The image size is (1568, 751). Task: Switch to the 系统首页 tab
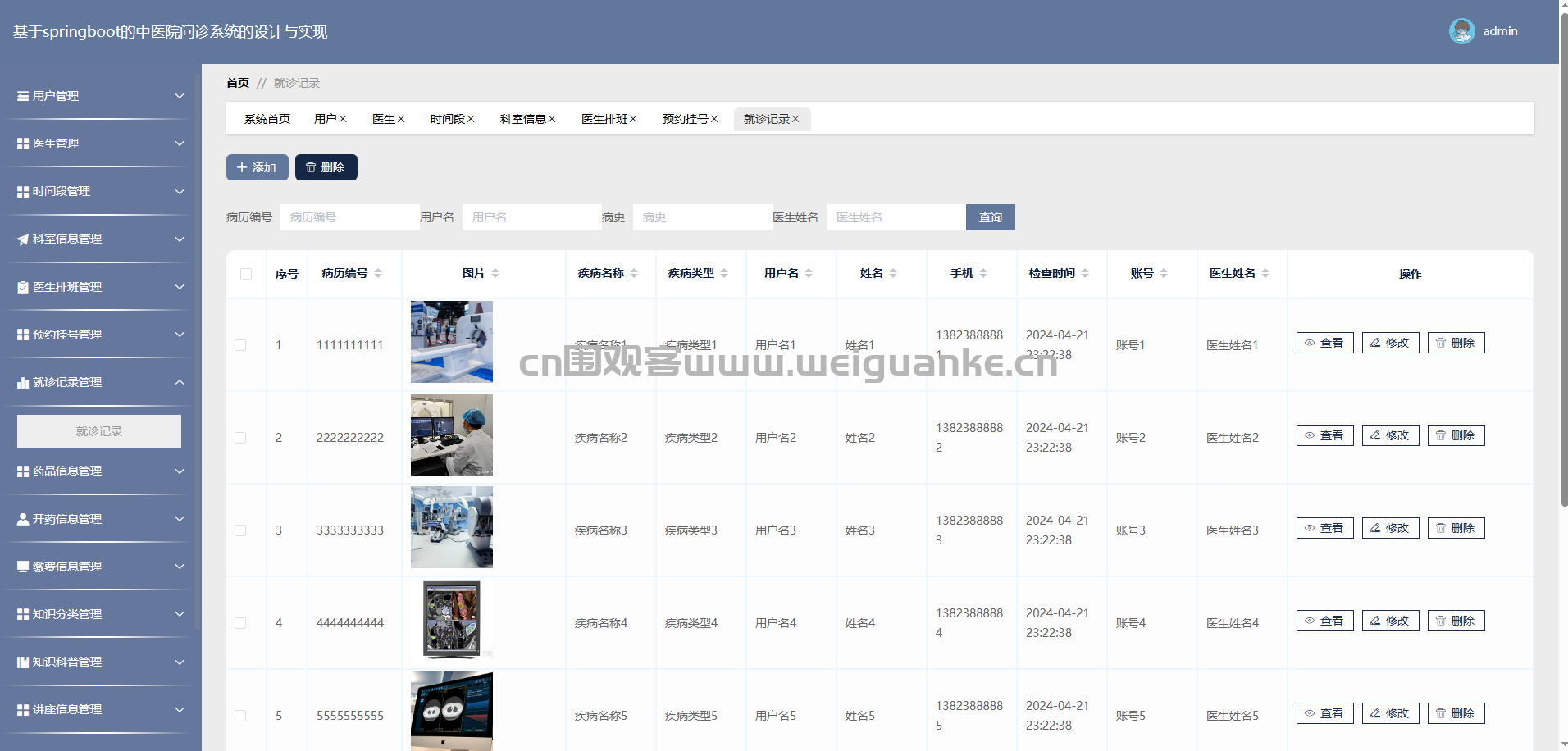(x=267, y=119)
